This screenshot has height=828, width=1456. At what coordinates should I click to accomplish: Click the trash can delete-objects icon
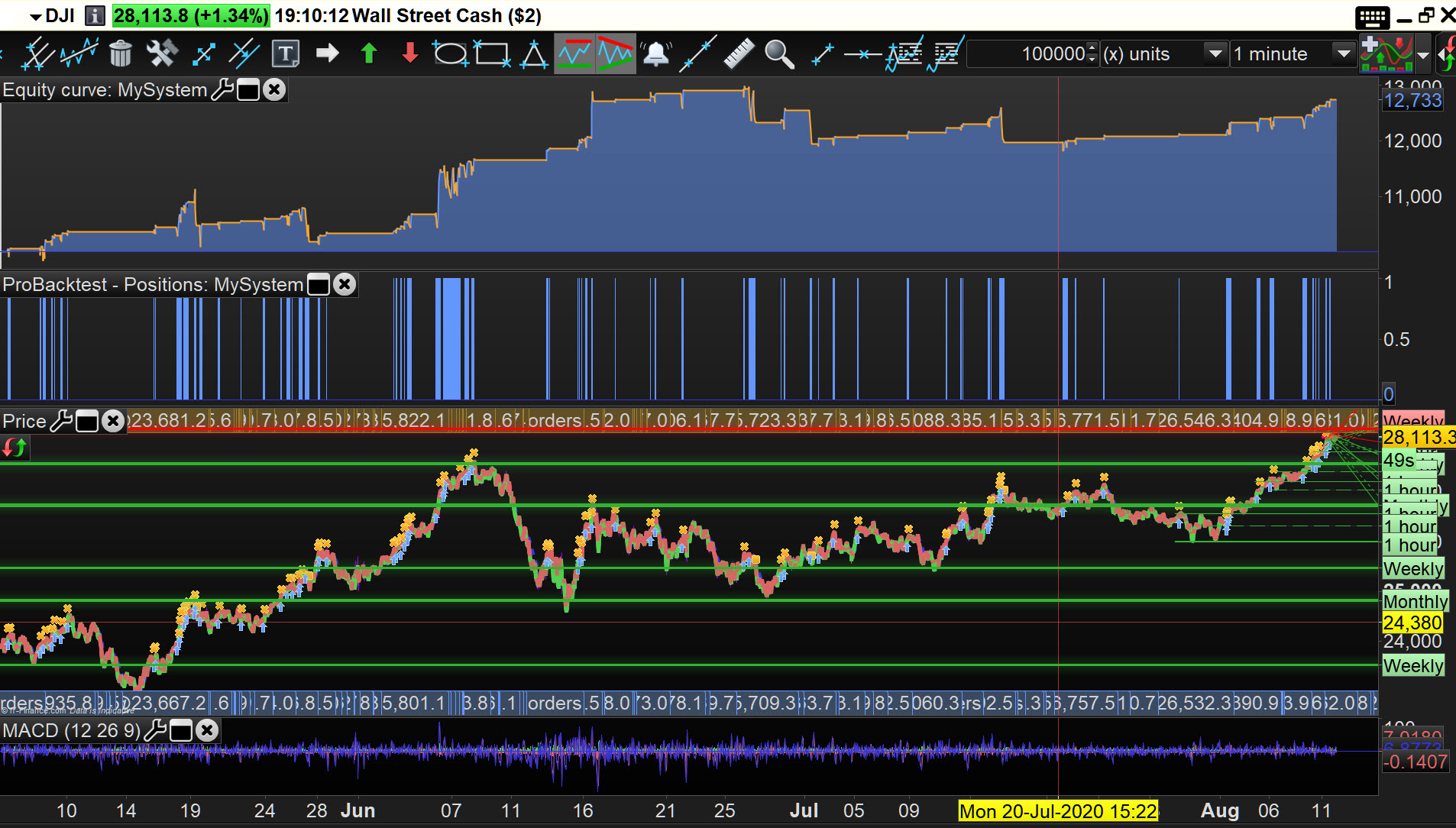click(121, 54)
